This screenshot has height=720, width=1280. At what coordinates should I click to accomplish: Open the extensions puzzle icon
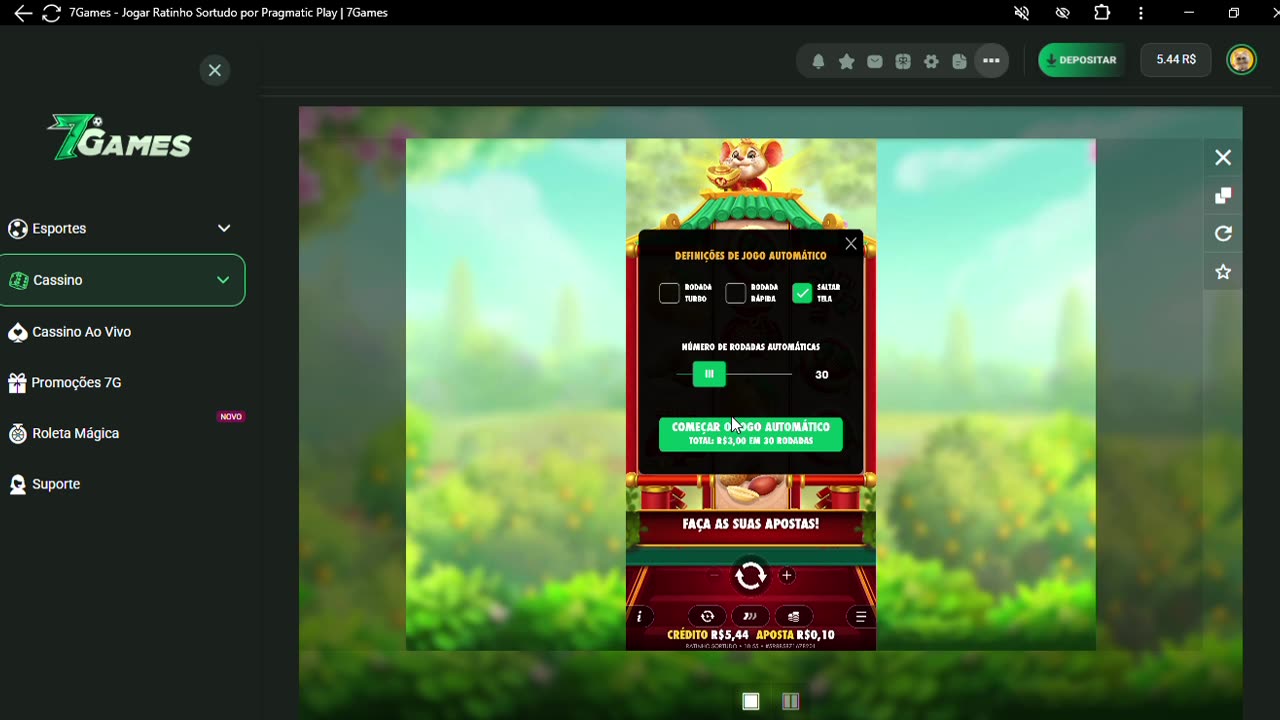[1102, 13]
